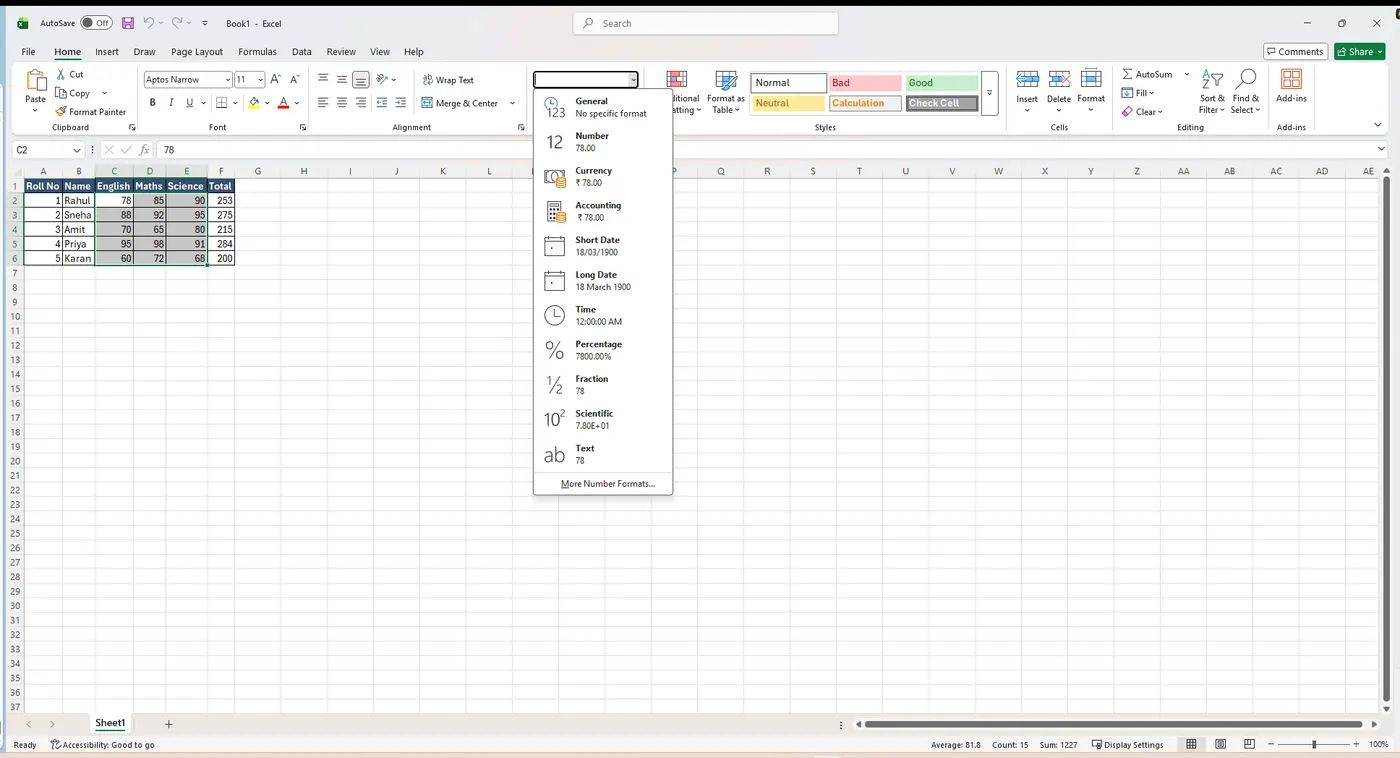Click the Insert Function fx icon

pos(144,150)
